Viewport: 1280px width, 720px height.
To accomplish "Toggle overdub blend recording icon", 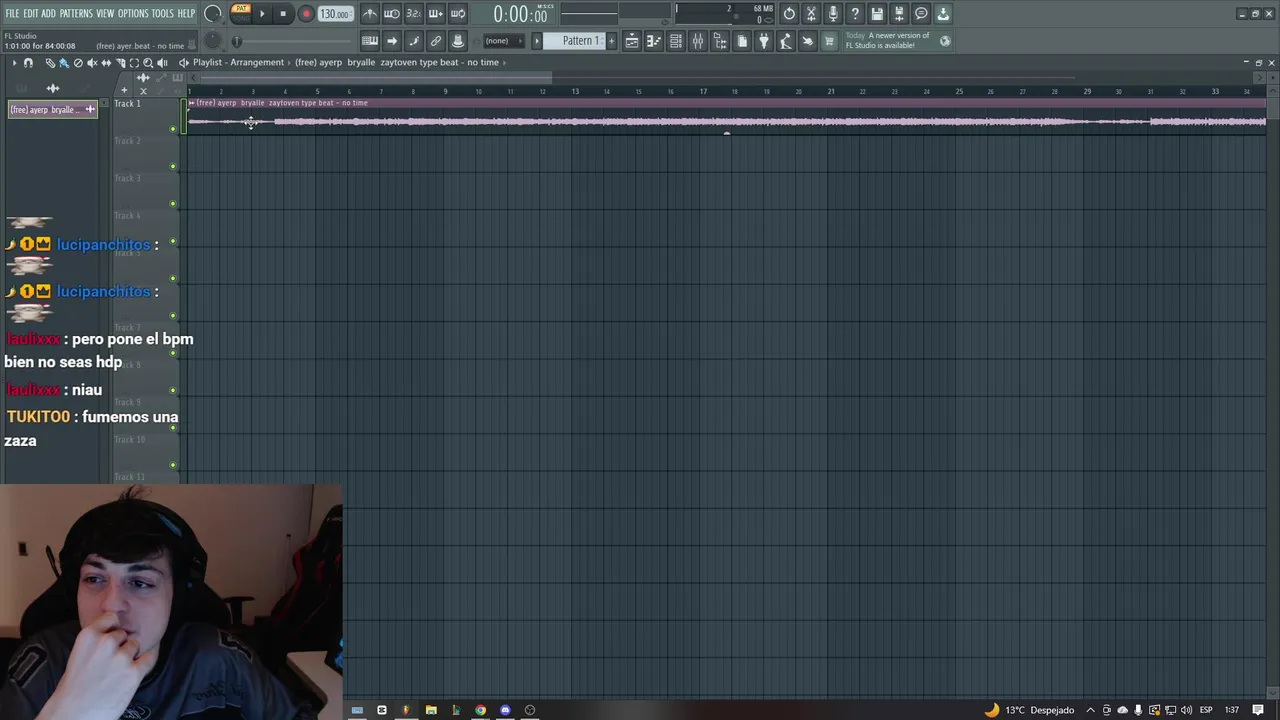I will [436, 14].
